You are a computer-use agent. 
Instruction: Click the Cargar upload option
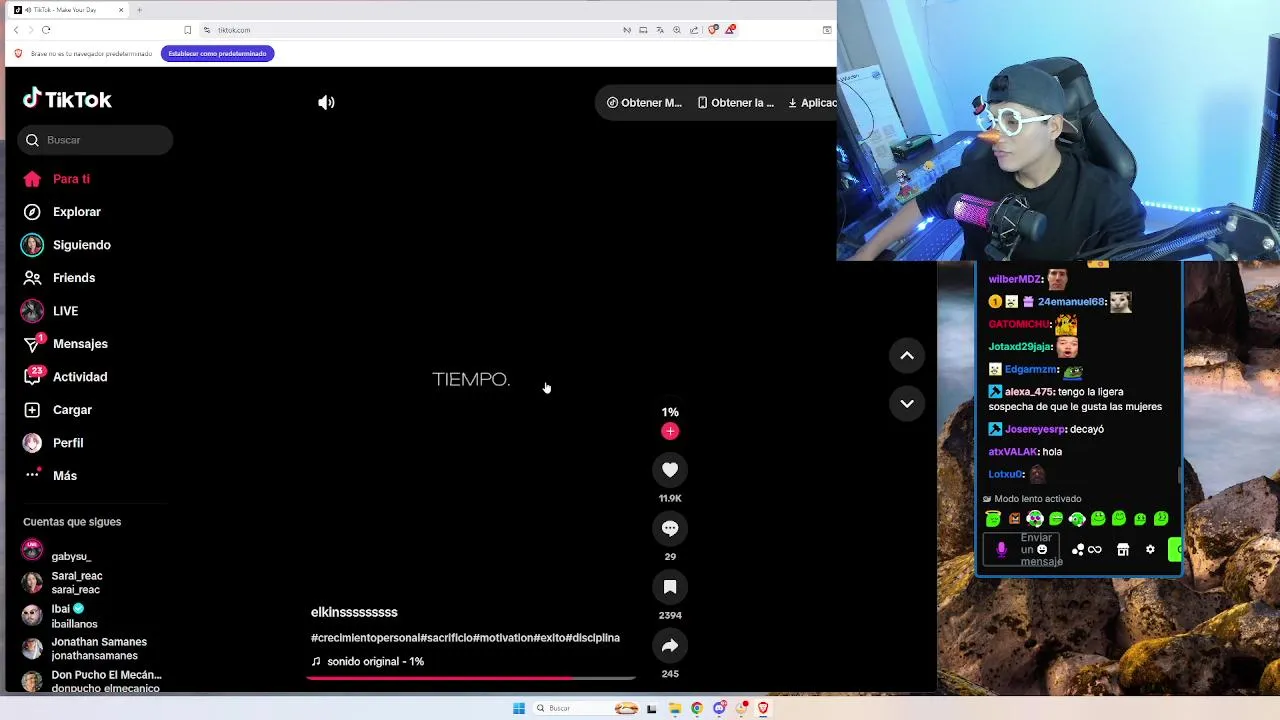57,410
